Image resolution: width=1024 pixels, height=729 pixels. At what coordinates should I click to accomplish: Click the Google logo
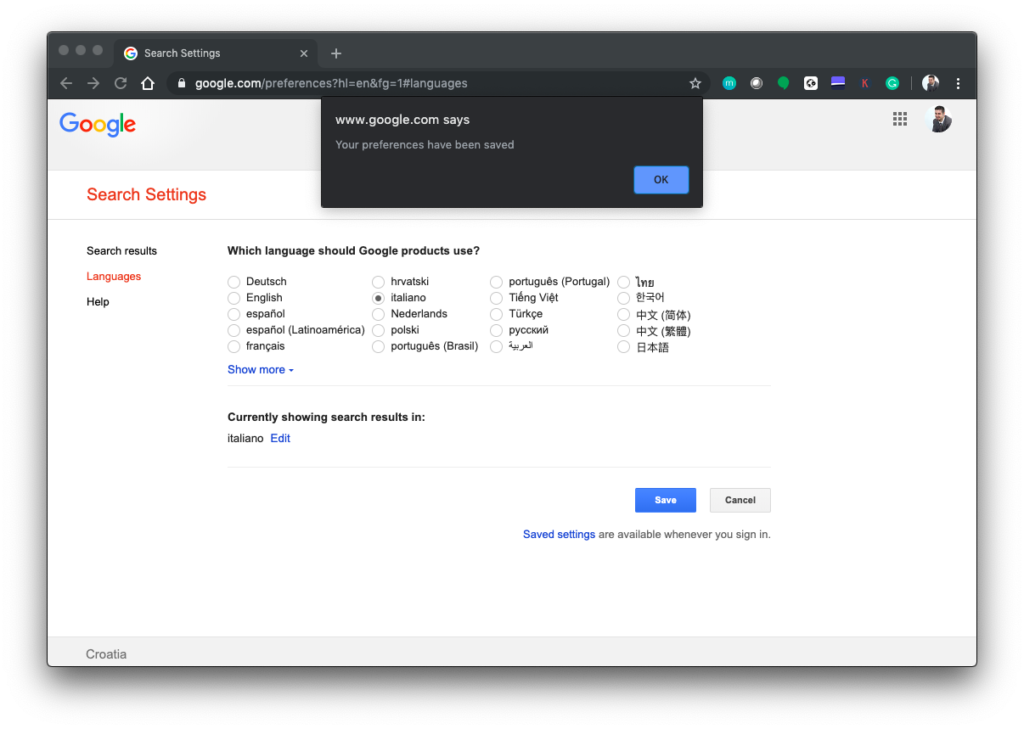click(x=98, y=124)
